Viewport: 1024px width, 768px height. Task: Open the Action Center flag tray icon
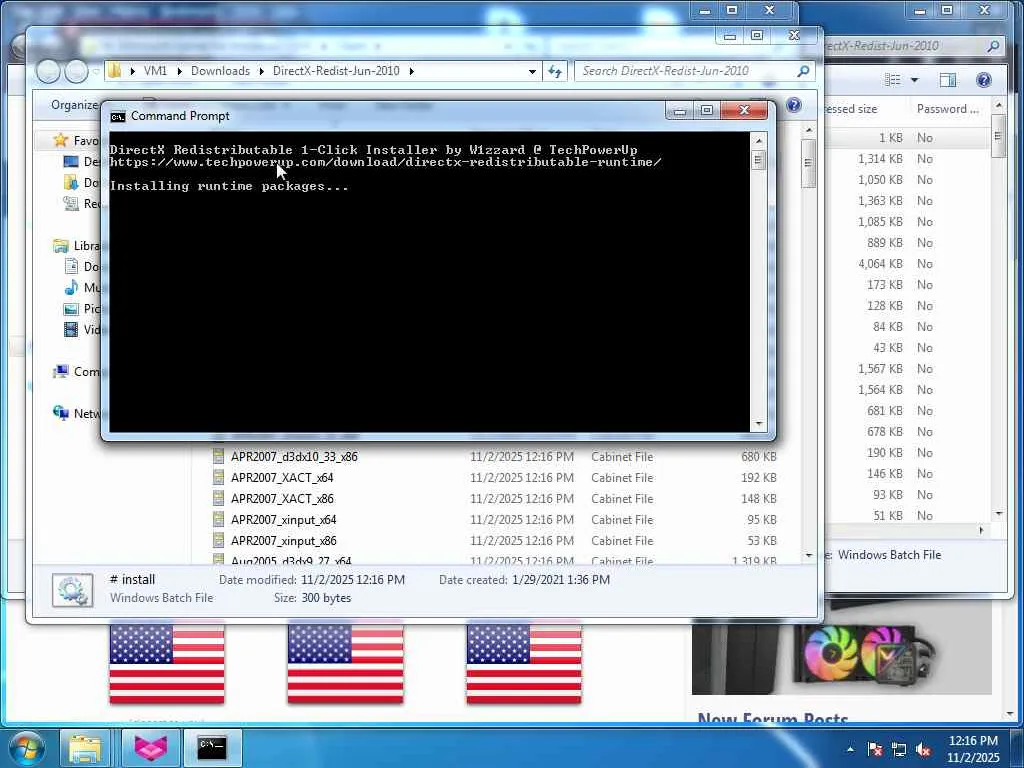coord(874,749)
